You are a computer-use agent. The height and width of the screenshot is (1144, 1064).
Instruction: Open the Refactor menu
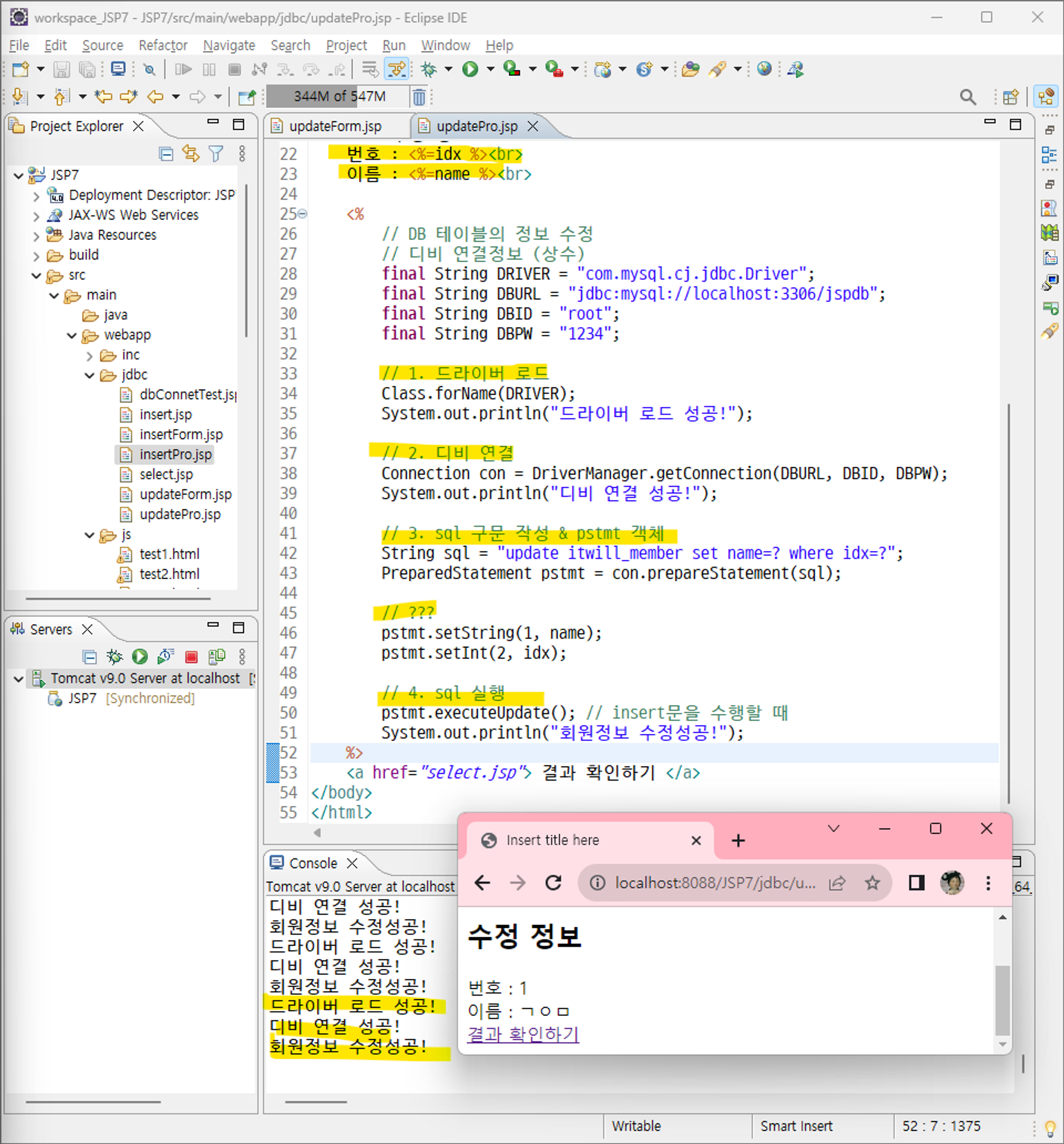(x=163, y=45)
